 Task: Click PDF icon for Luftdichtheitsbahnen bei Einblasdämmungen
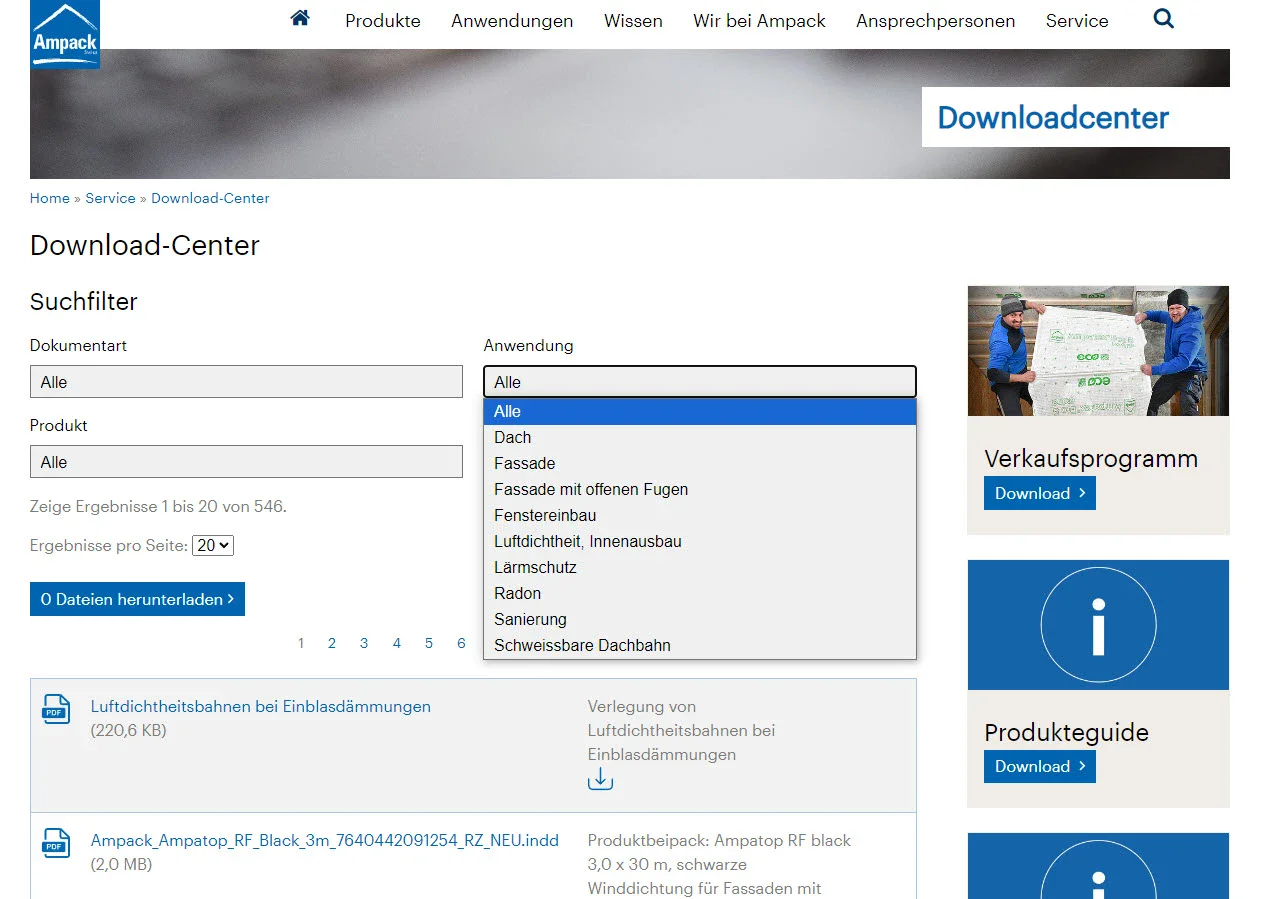[56, 709]
